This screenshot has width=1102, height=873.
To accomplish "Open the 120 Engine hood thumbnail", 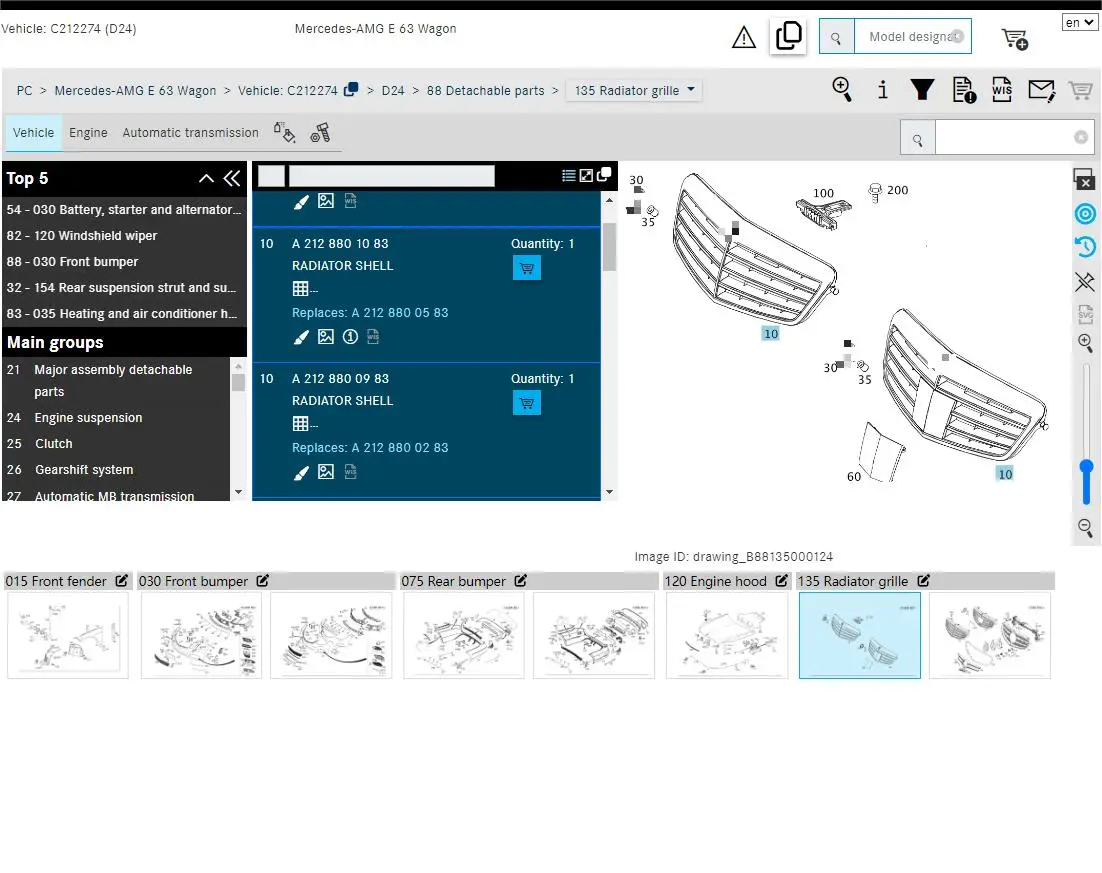I will point(727,635).
